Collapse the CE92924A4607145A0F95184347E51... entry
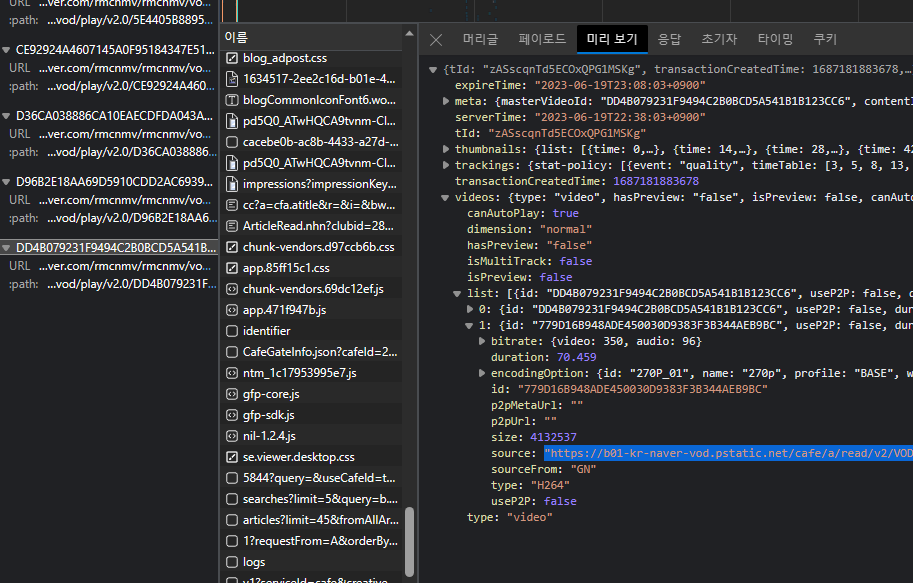The width and height of the screenshot is (913, 583). point(6,50)
